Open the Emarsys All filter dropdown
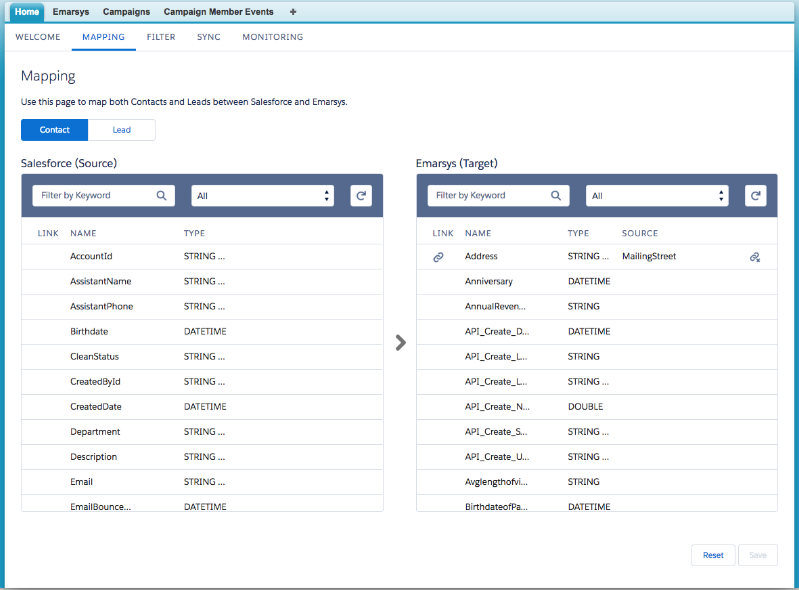 click(x=657, y=196)
